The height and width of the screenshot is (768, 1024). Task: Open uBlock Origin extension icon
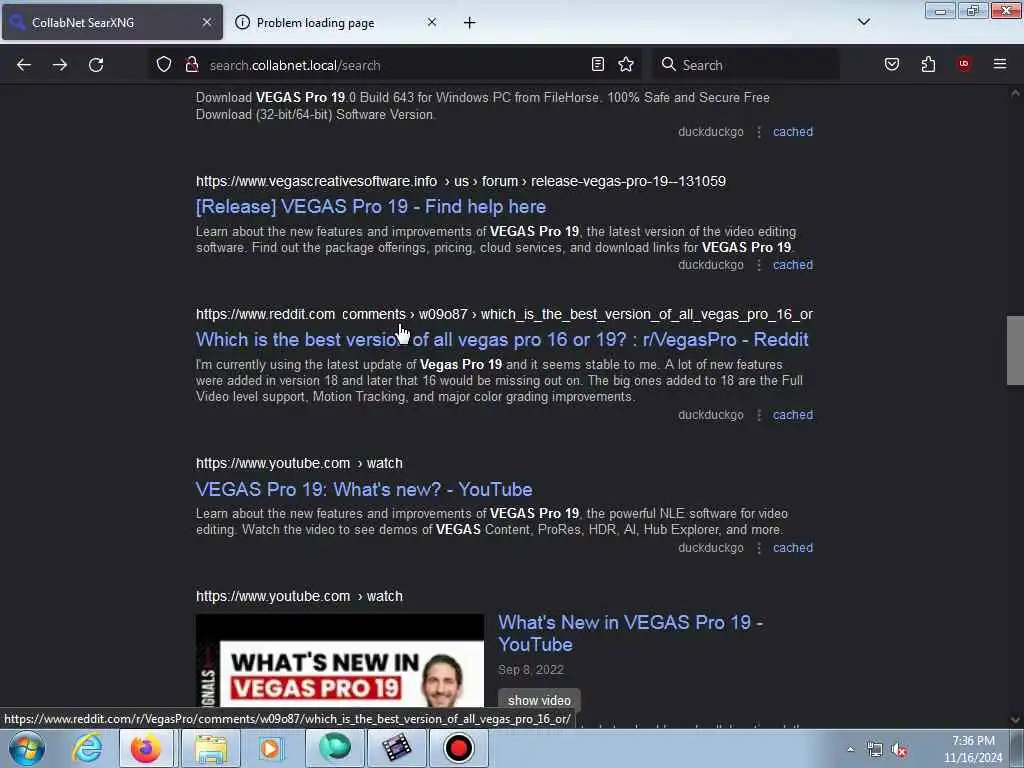pos(964,64)
